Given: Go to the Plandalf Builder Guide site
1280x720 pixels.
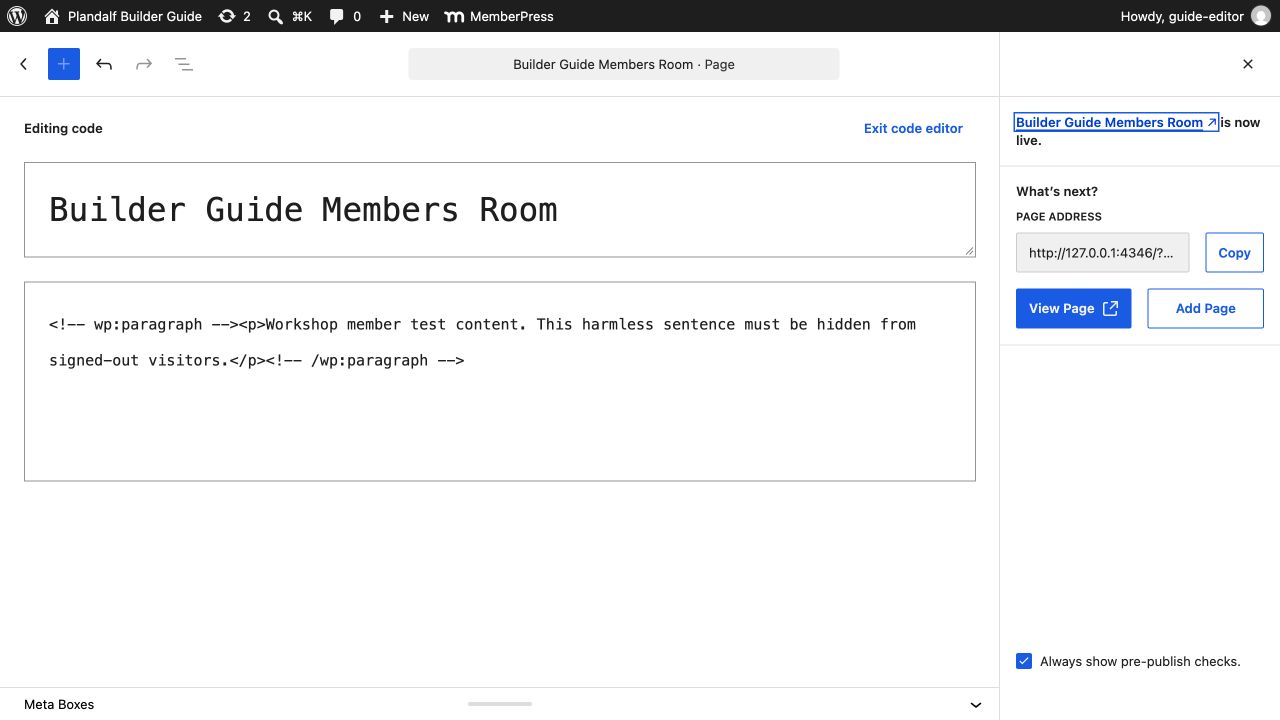Looking at the screenshot, I should point(123,16).
